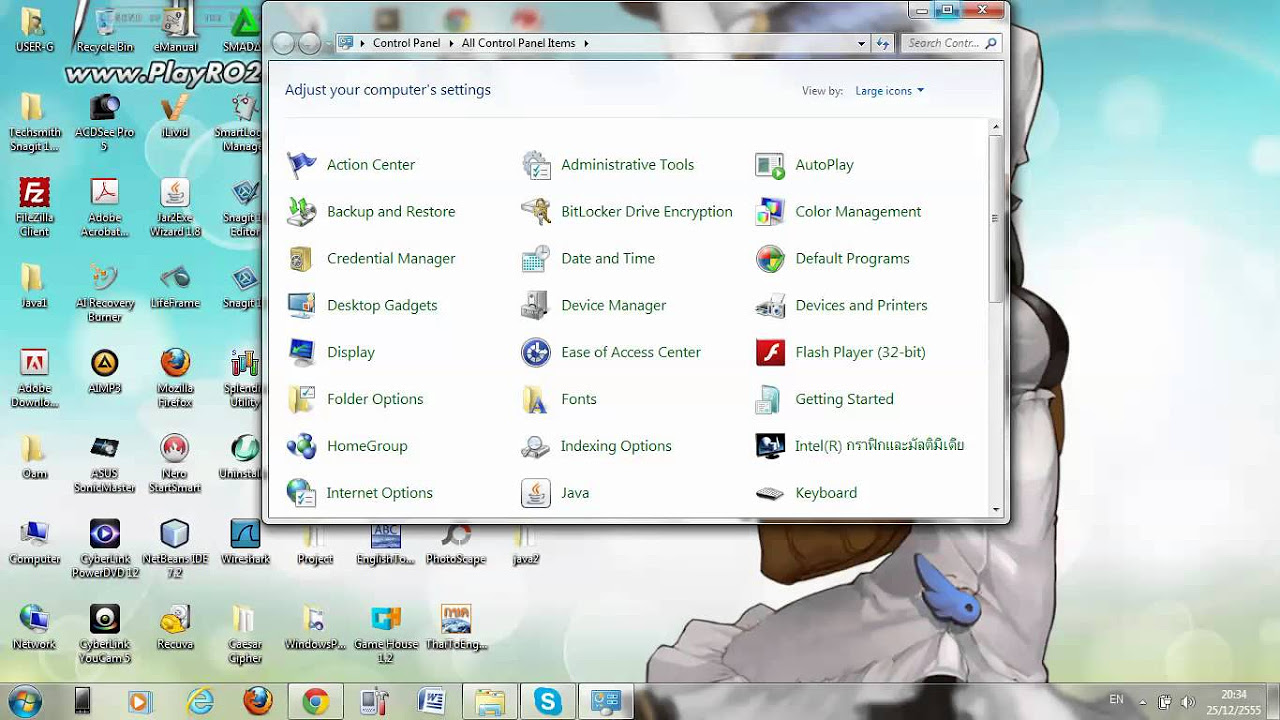Click the Search Control Panel field
The height and width of the screenshot is (720, 1280).
coord(951,44)
